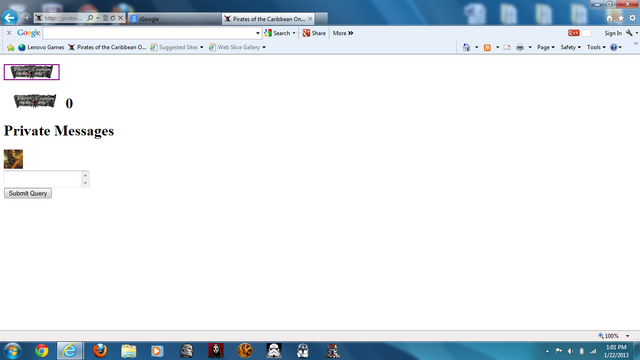Expand Suggested Sites dropdown
This screenshot has width=640, height=360.
(x=202, y=47)
